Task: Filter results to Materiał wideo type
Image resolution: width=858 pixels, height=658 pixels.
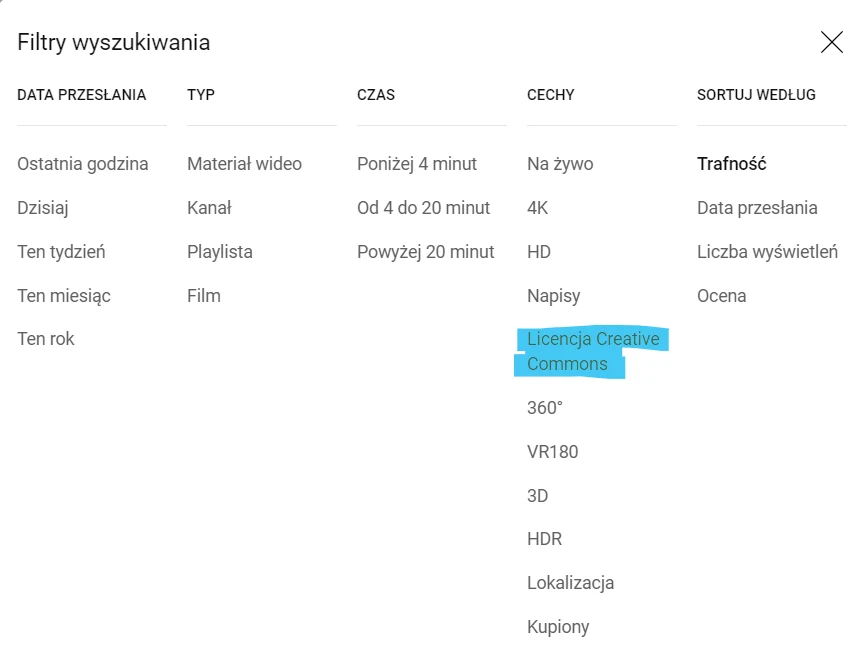Action: 244,164
